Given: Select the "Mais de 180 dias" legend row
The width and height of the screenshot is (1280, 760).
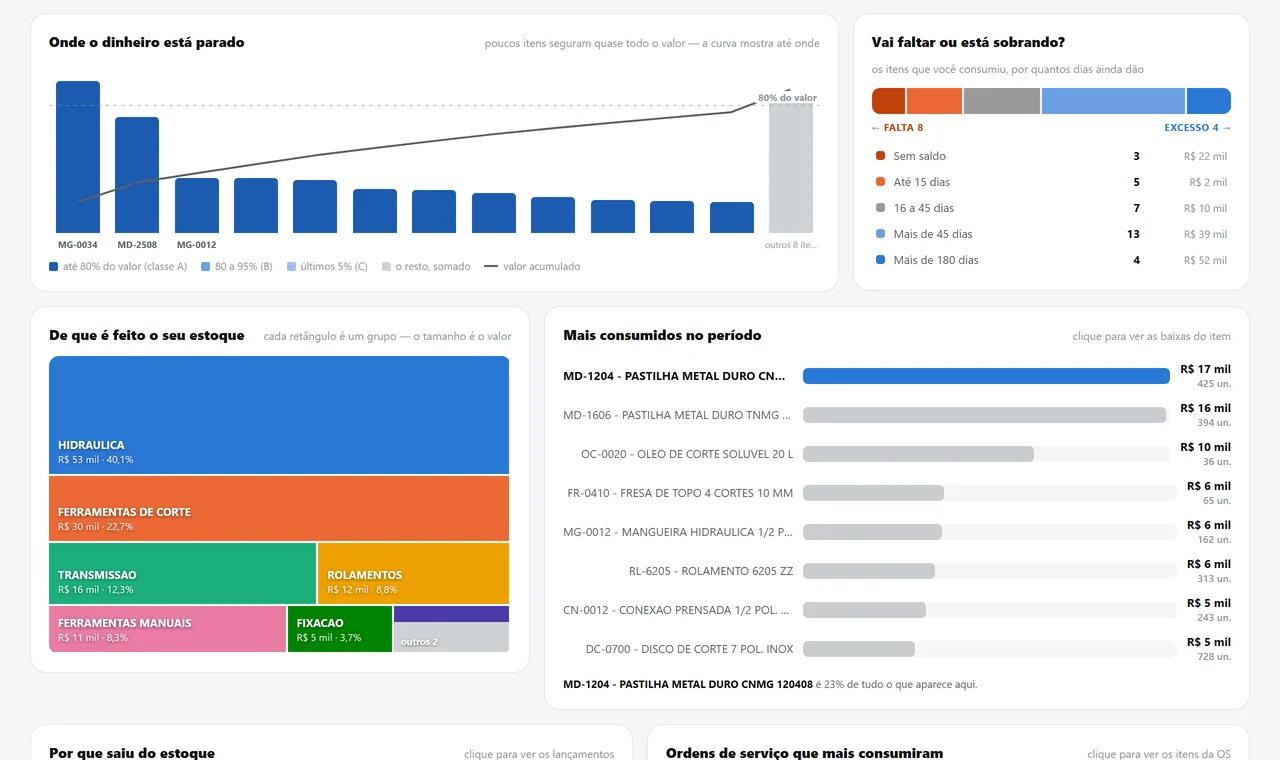Looking at the screenshot, I should tap(1051, 260).
